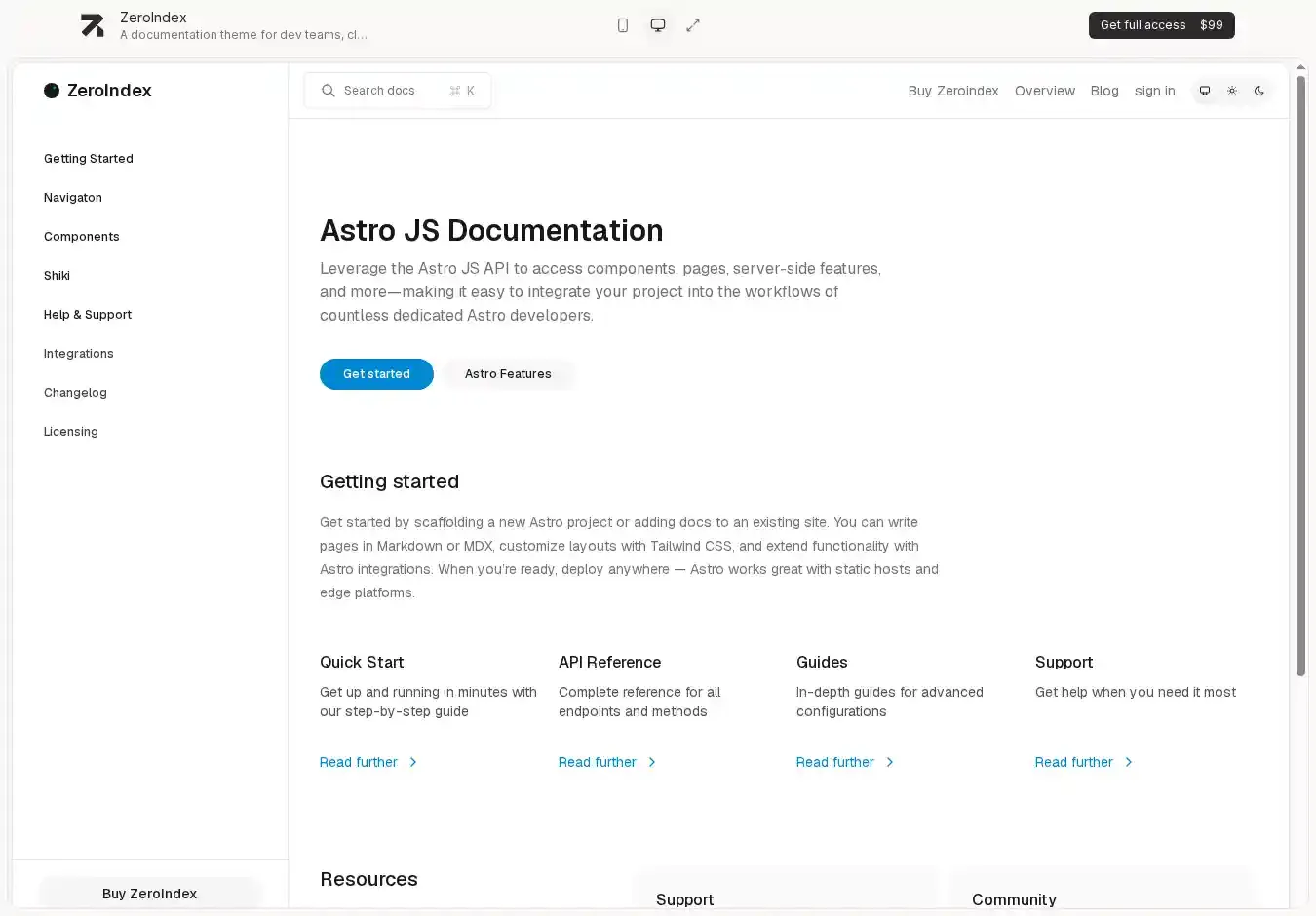1316x916 pixels.
Task: Click the API Reference card title
Action: tap(610, 662)
